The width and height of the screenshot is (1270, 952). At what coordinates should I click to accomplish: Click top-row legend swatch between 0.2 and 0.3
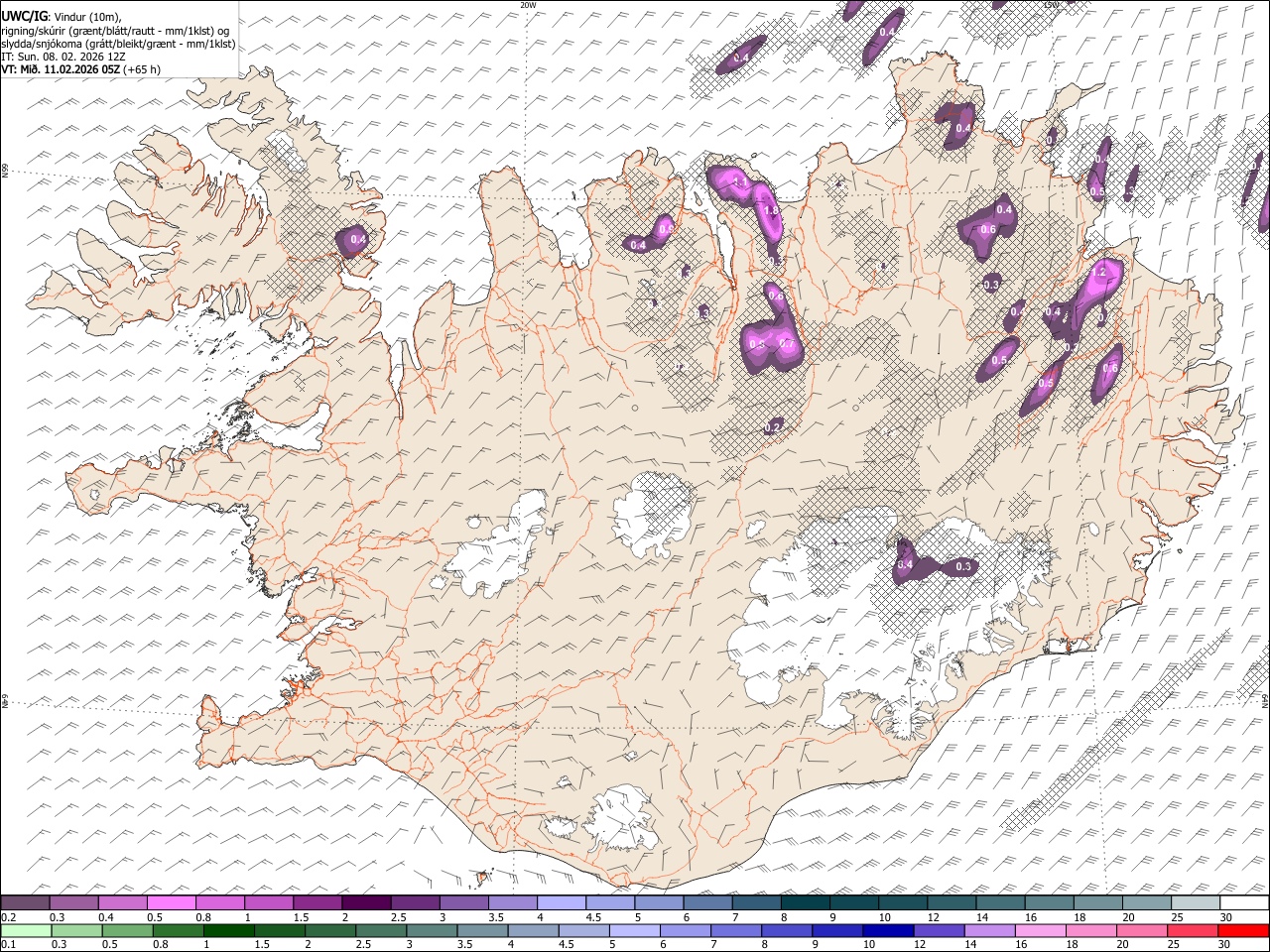click(x=25, y=903)
